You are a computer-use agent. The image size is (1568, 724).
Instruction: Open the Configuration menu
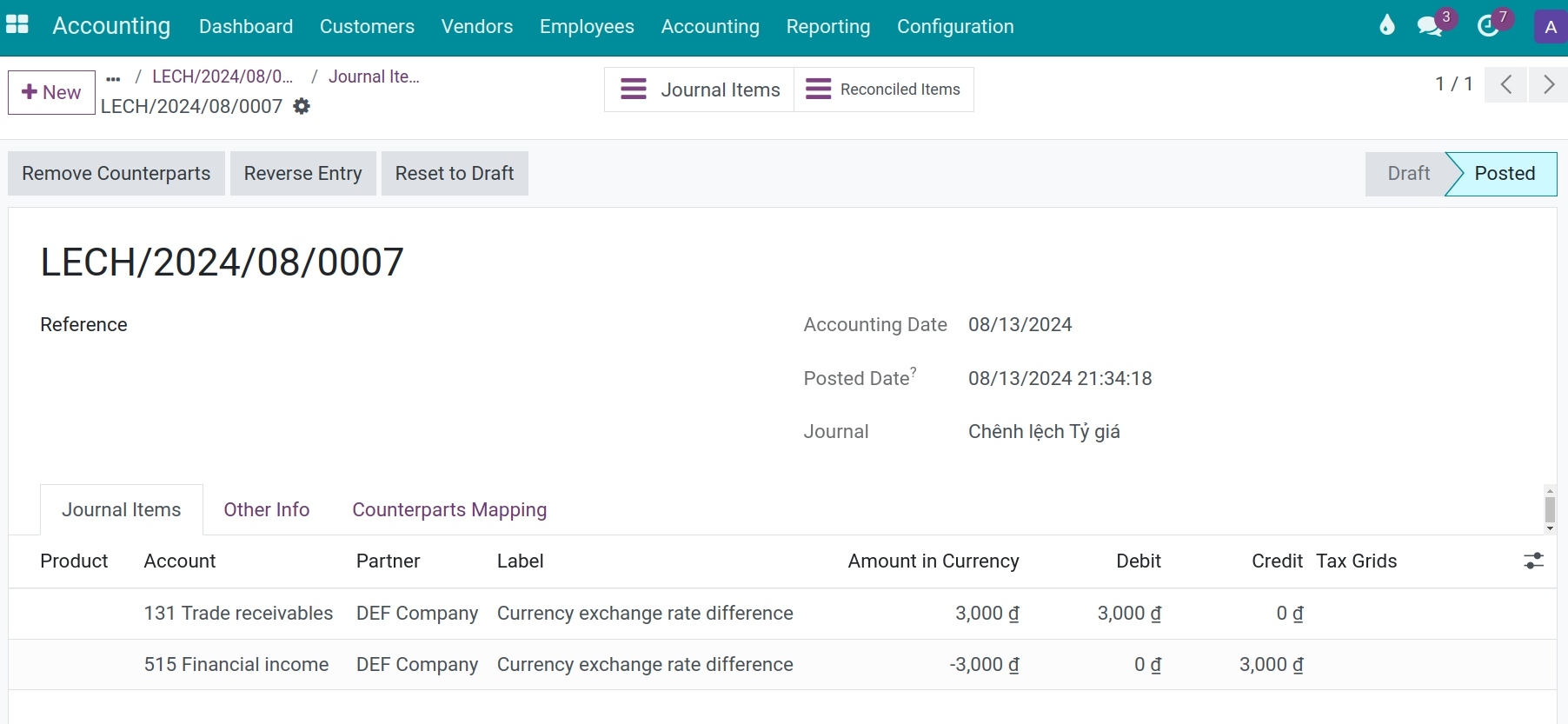point(955,27)
